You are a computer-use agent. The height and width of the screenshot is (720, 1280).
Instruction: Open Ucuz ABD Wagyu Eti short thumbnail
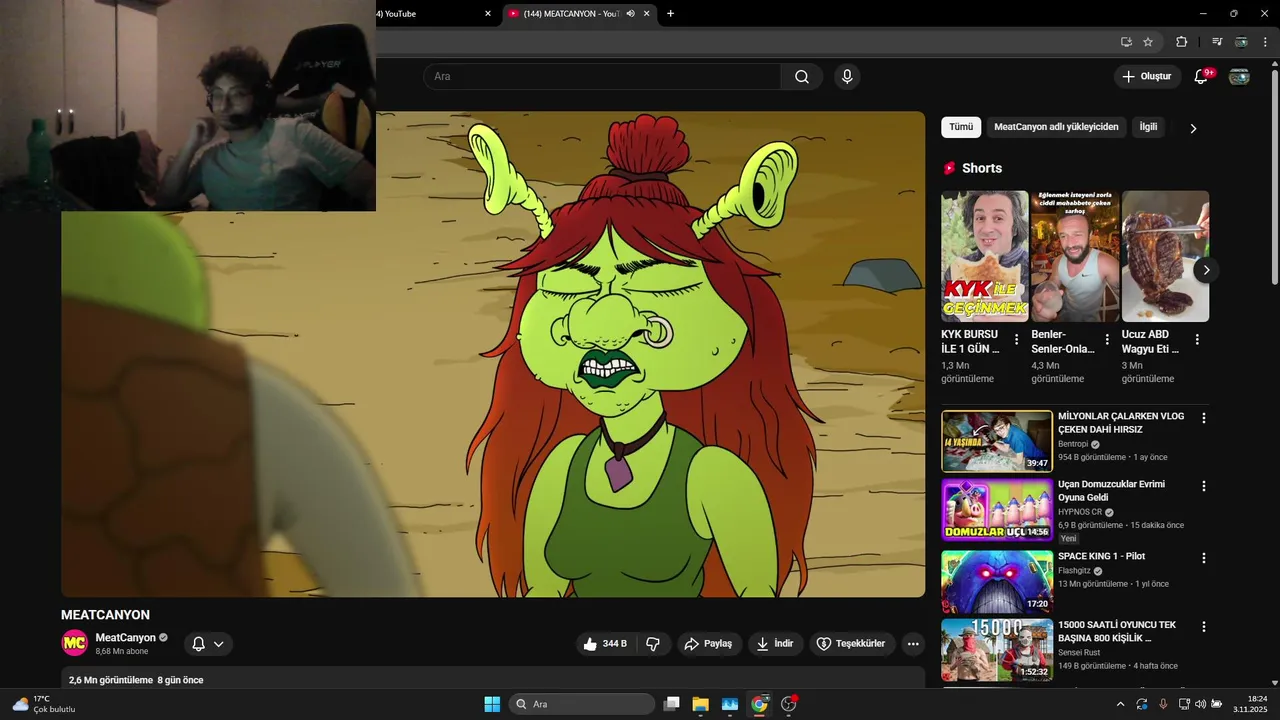point(1165,256)
